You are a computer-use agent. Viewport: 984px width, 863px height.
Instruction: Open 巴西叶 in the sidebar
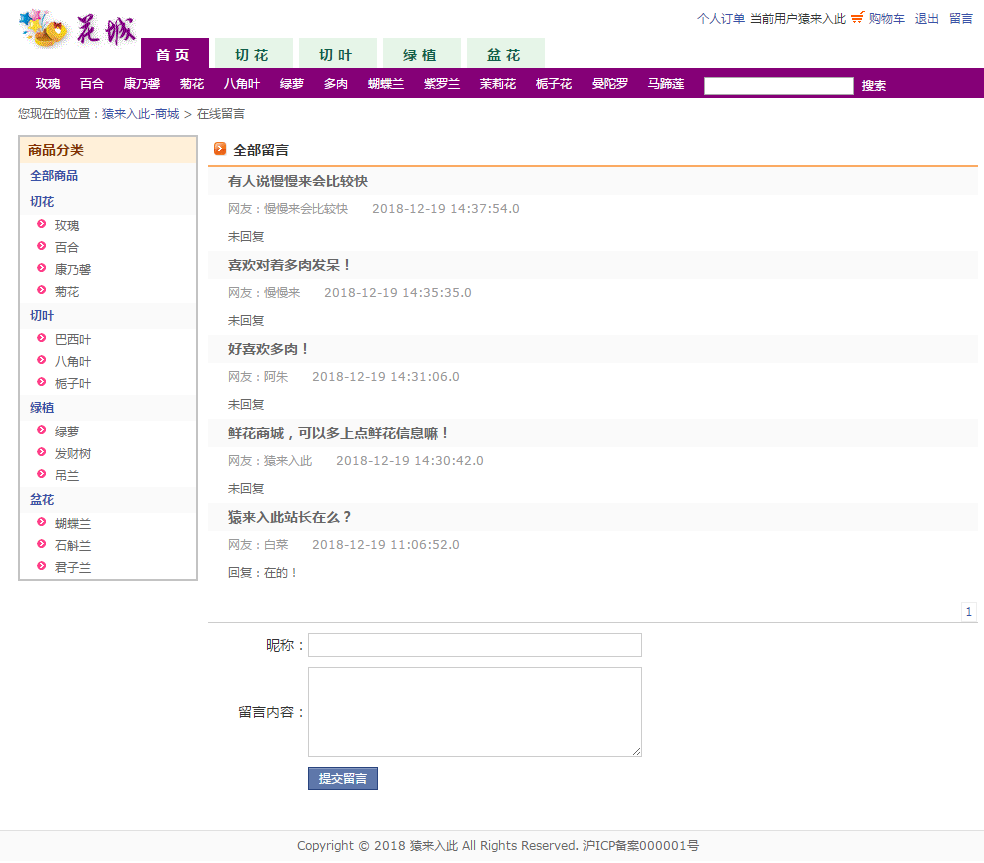tap(73, 340)
